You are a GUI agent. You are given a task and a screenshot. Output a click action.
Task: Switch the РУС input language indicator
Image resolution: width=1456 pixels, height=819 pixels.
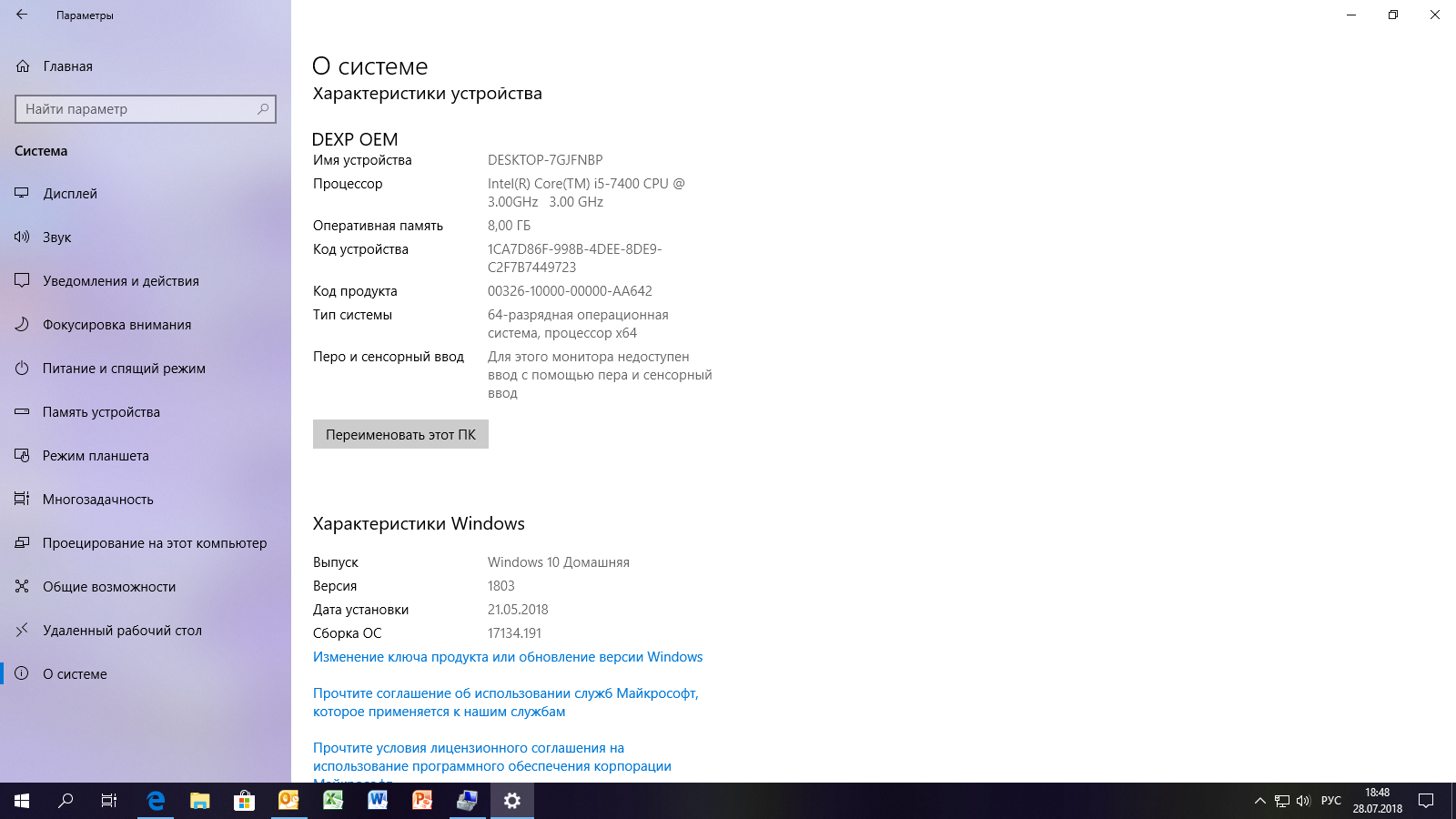[1331, 801]
